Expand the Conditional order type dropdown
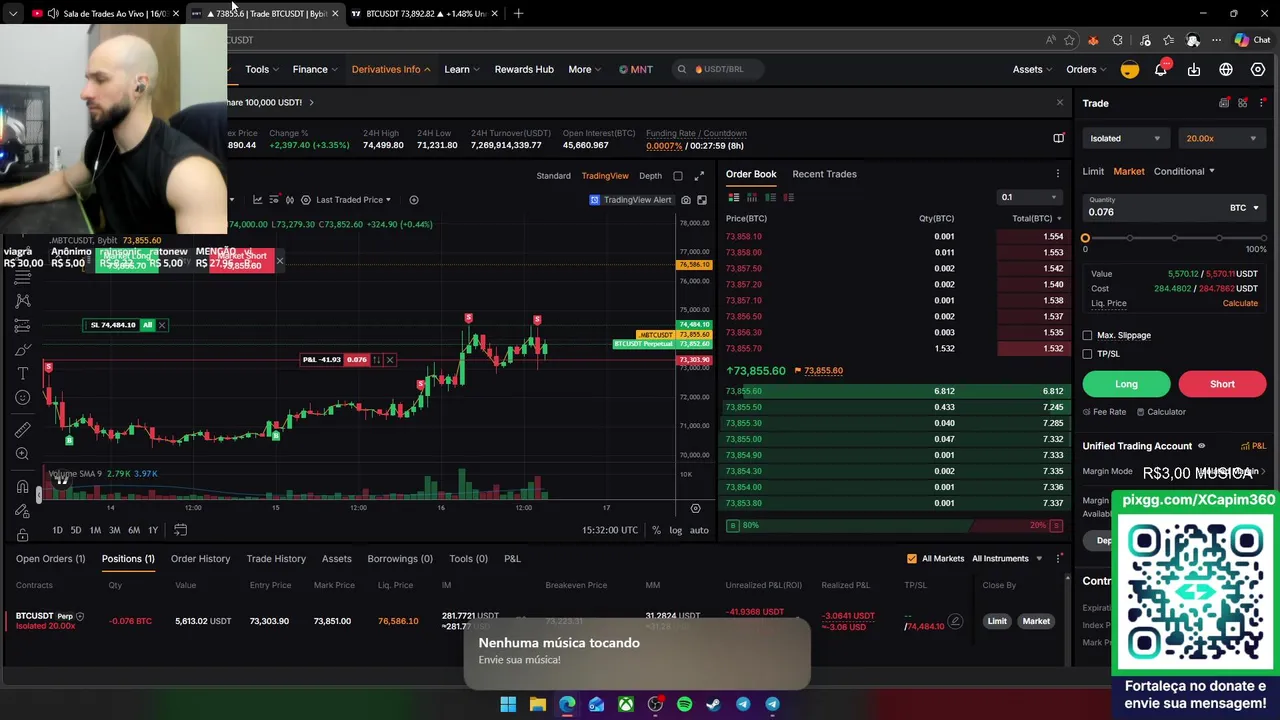Image resolution: width=1280 pixels, height=720 pixels. click(x=1184, y=171)
